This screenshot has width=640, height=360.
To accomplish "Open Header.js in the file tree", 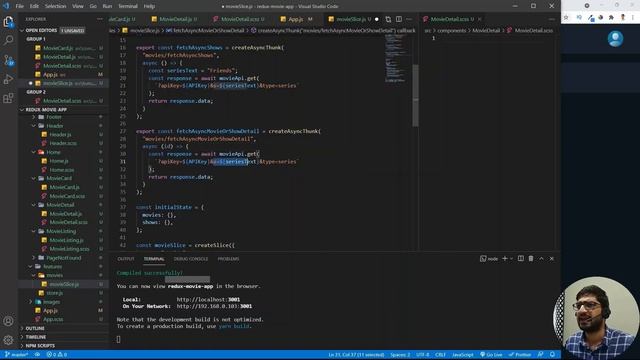I will [60, 134].
